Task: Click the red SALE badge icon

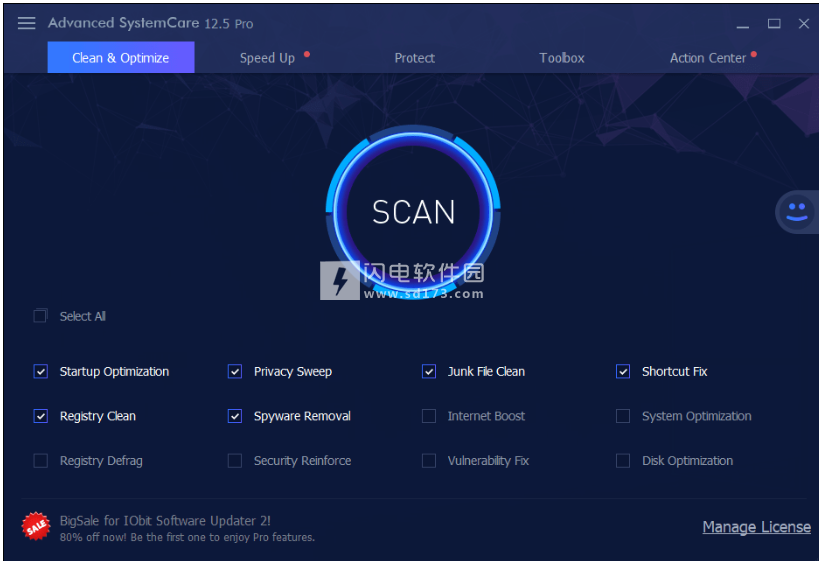Action: pyautogui.click(x=36, y=527)
